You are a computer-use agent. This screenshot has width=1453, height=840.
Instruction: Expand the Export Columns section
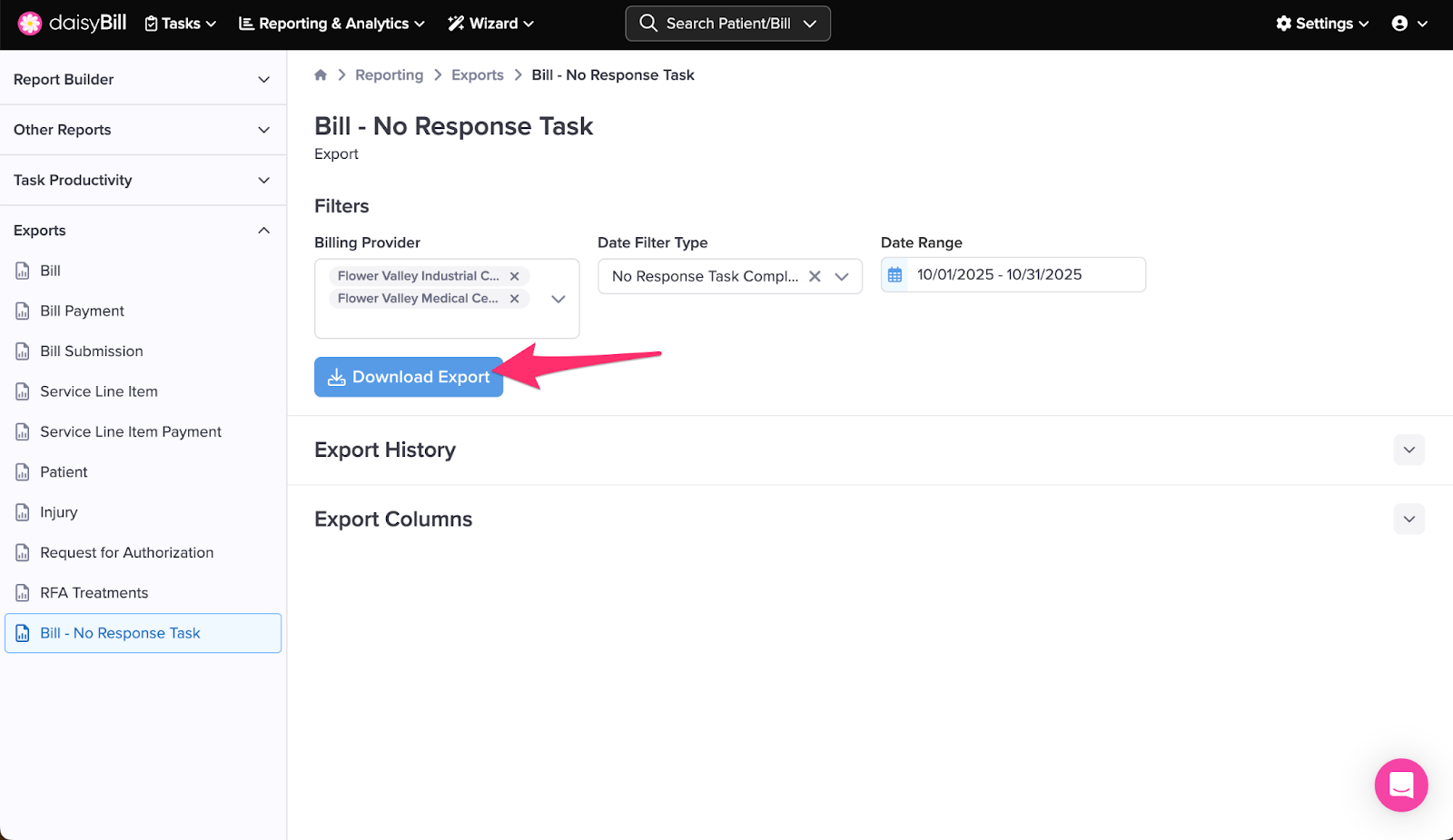pos(1409,519)
